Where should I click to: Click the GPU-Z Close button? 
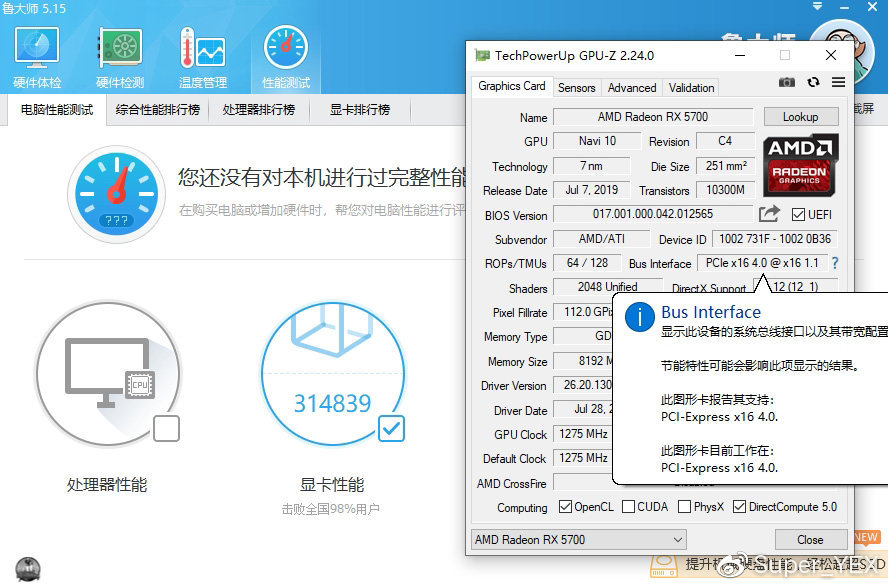810,539
